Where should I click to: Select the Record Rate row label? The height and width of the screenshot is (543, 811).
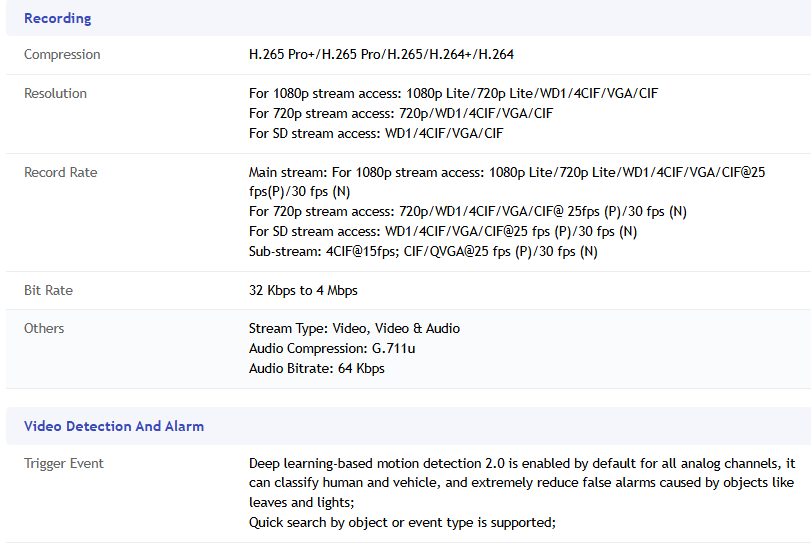(60, 172)
